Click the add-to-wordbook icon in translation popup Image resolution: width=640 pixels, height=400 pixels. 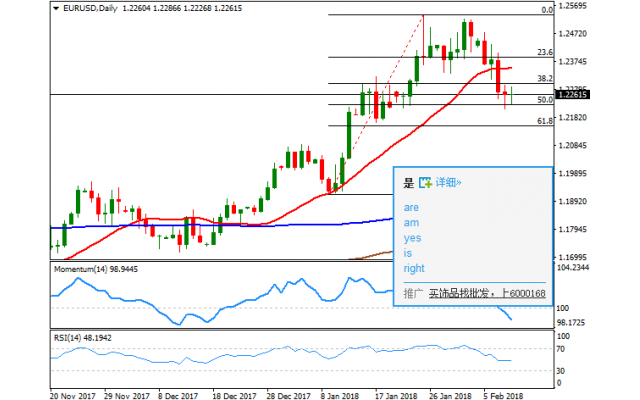point(425,183)
